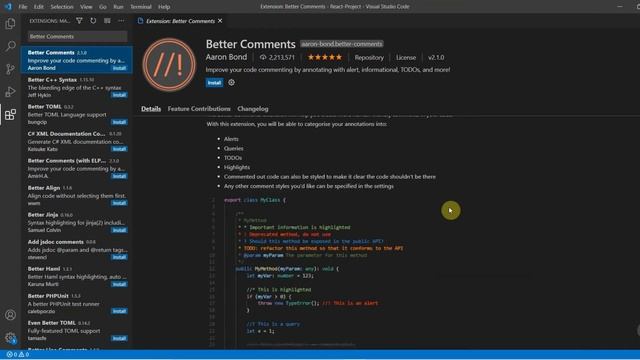The image size is (640, 360).
Task: Open the License link
Action: tap(406, 58)
